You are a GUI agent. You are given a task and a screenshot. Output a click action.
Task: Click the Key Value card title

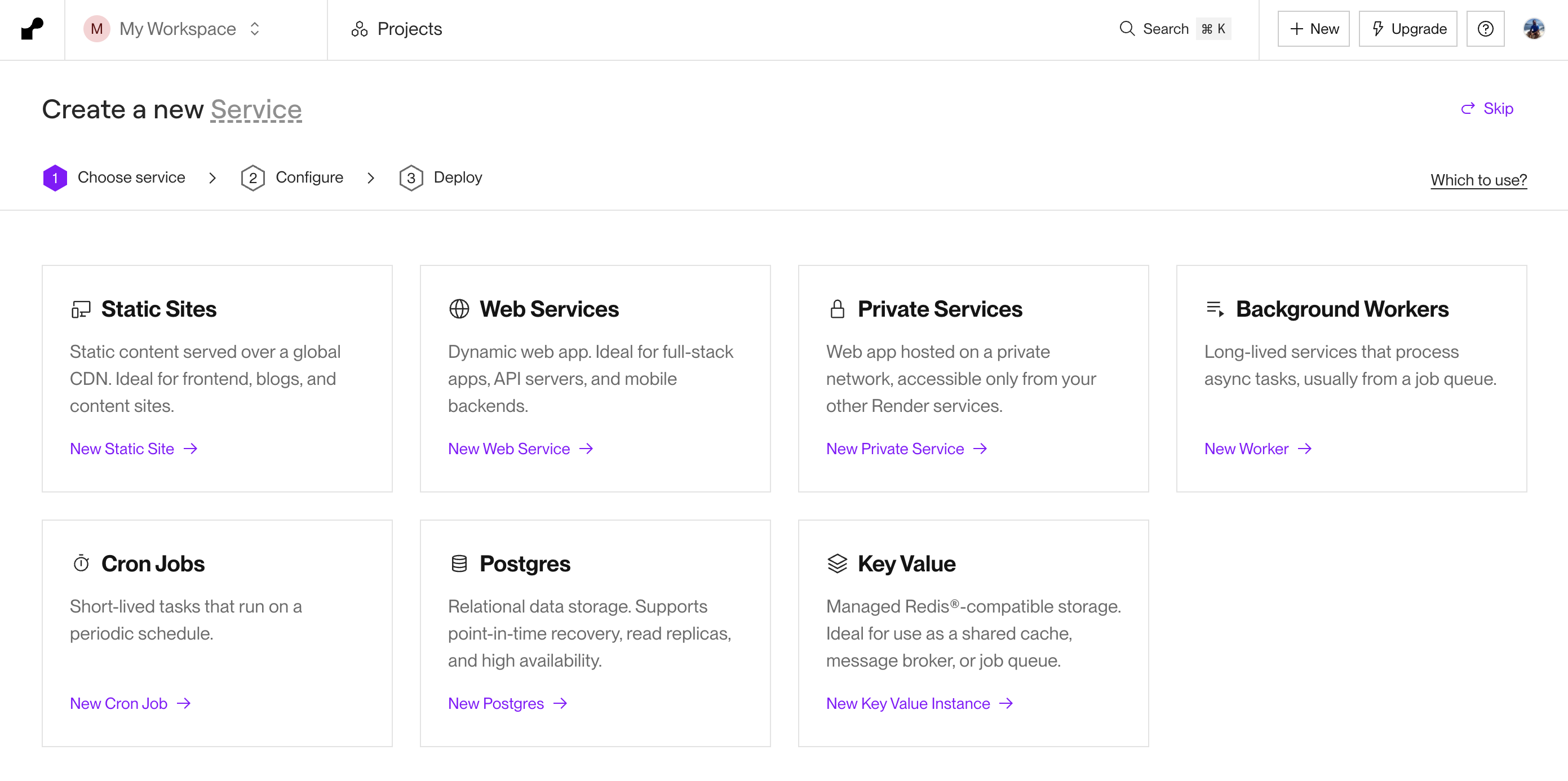point(906,563)
